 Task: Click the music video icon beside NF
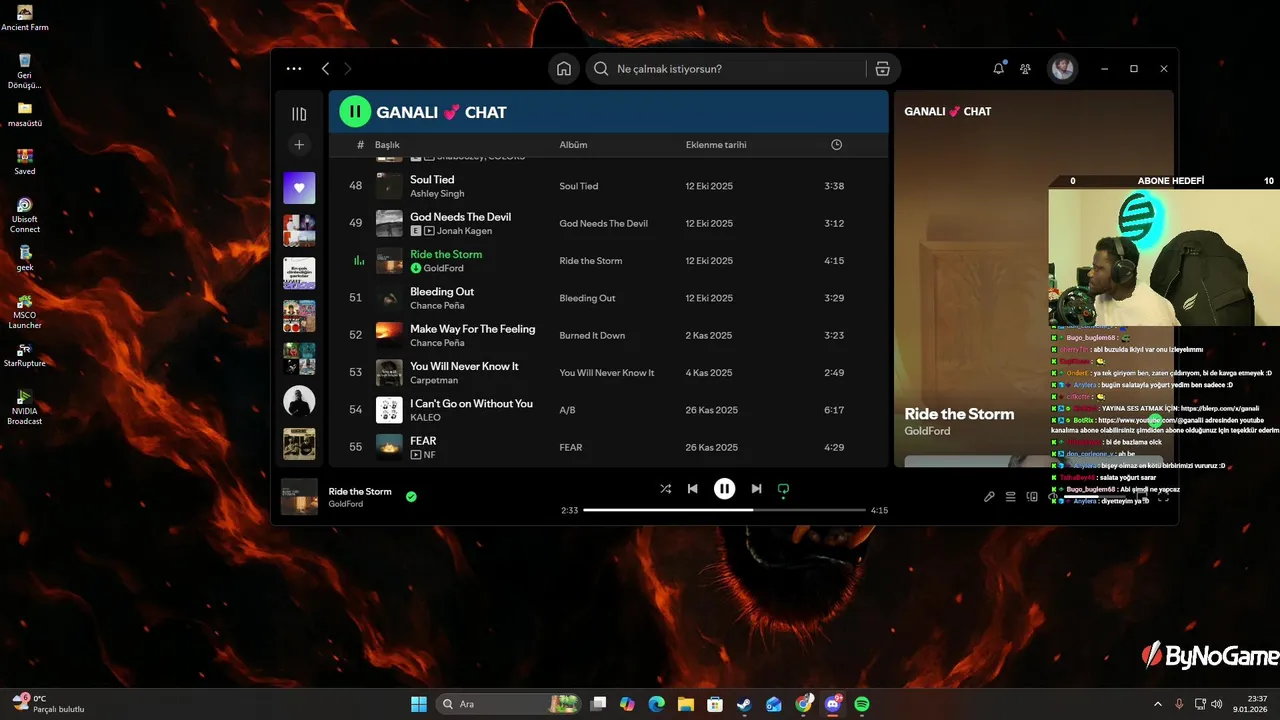(415, 455)
